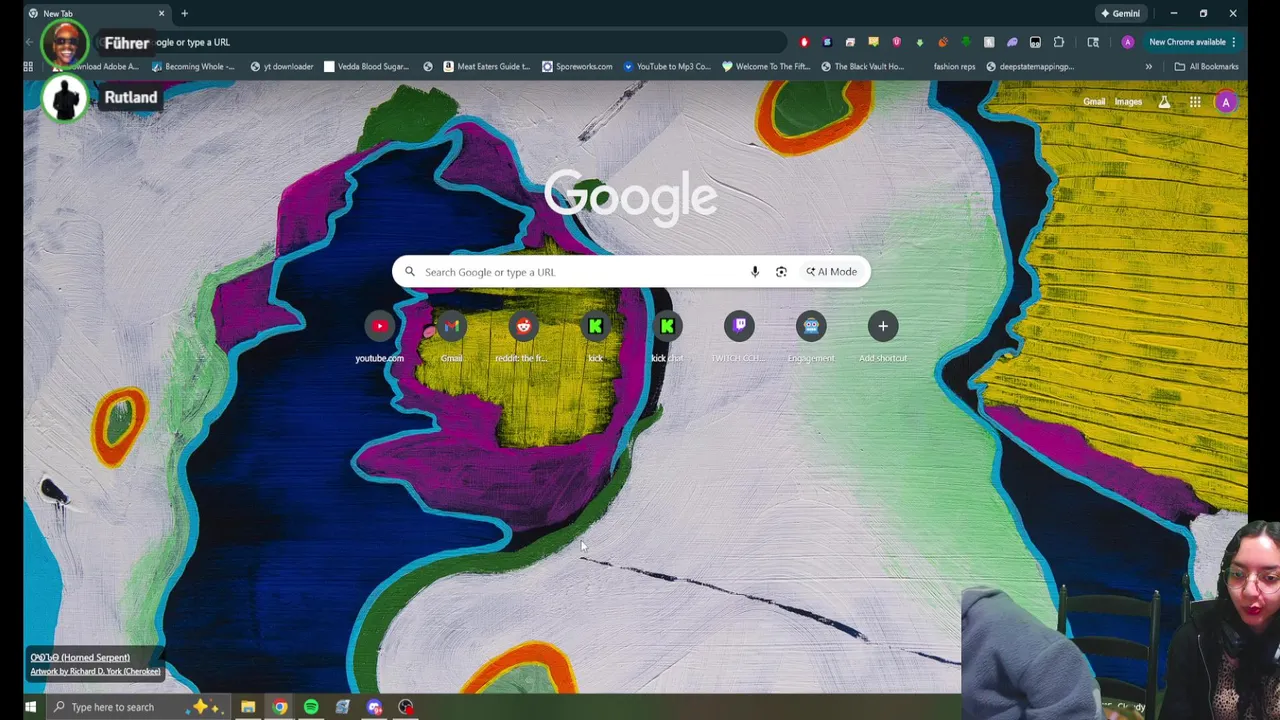1280x720 pixels.
Task: Open the reddit shortcut tile
Action: pyautogui.click(x=524, y=335)
